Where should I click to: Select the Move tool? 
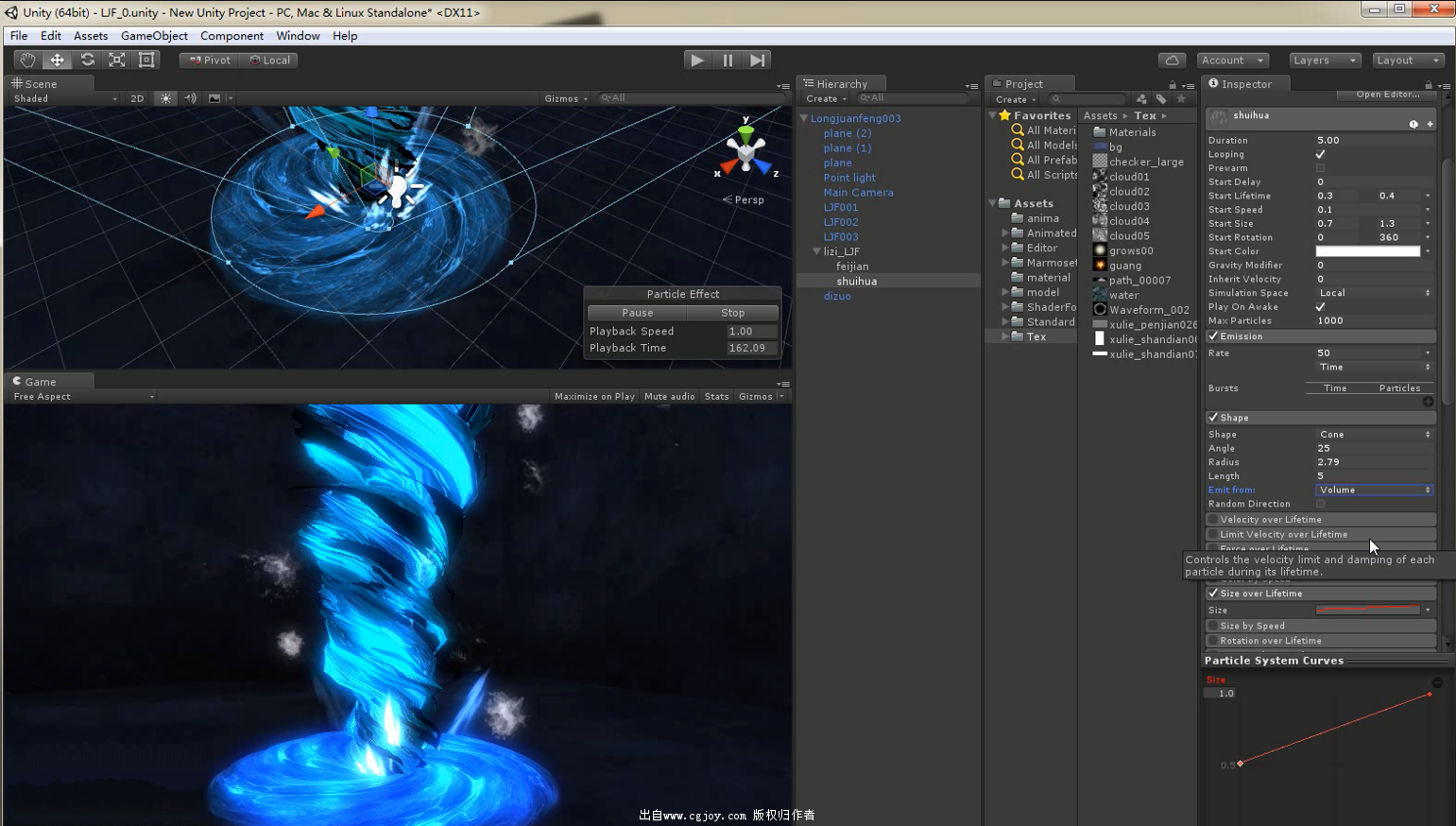58,60
